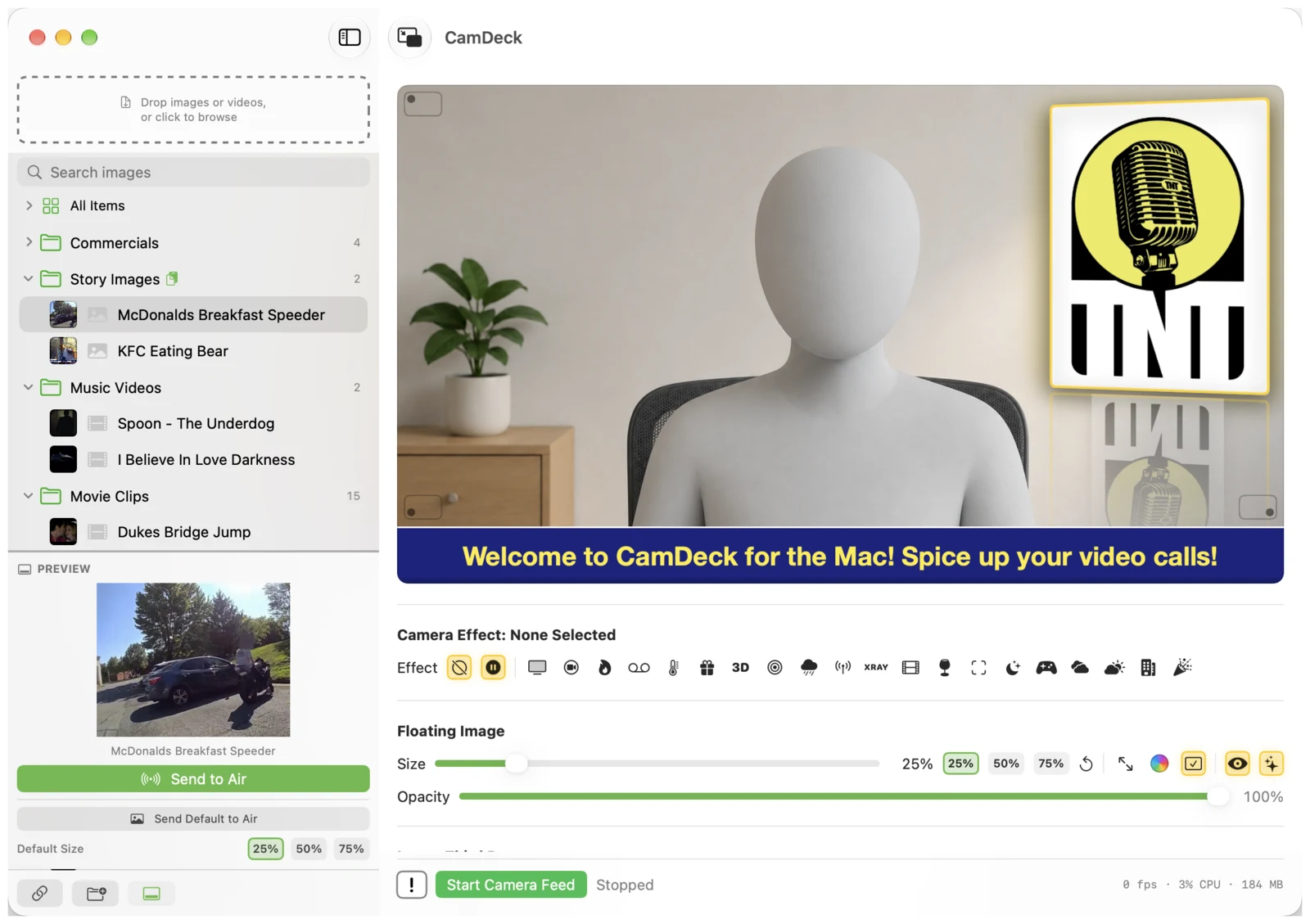Select the monitor display effect
This screenshot has height=924, width=1310.
point(537,668)
